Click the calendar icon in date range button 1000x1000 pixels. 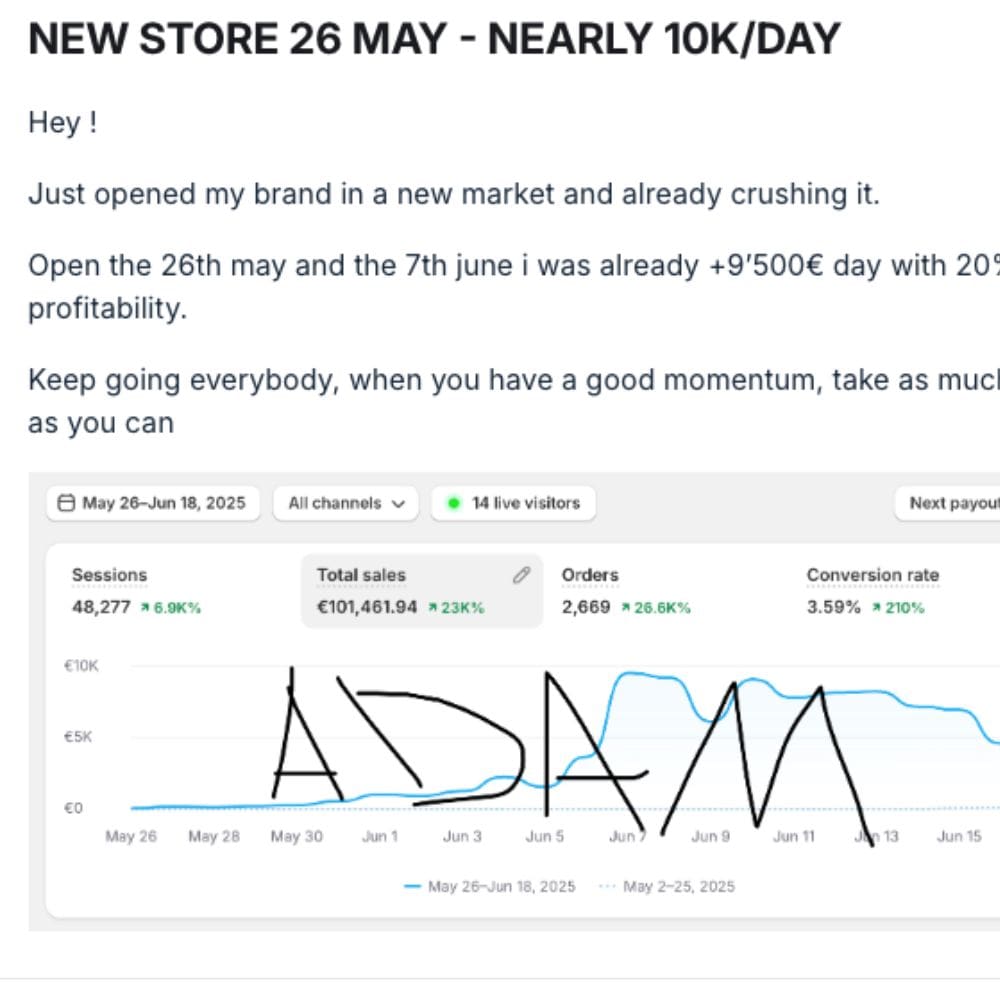[66, 503]
